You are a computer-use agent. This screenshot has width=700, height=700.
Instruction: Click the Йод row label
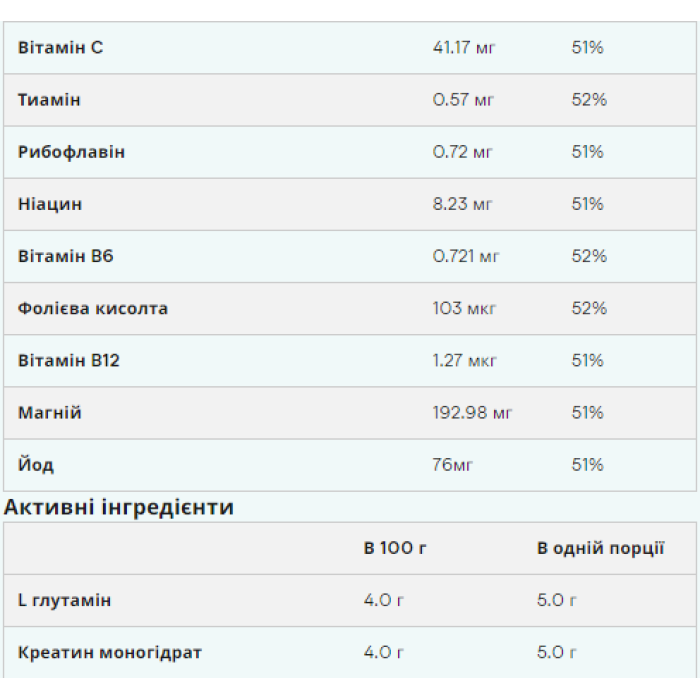click(36, 465)
